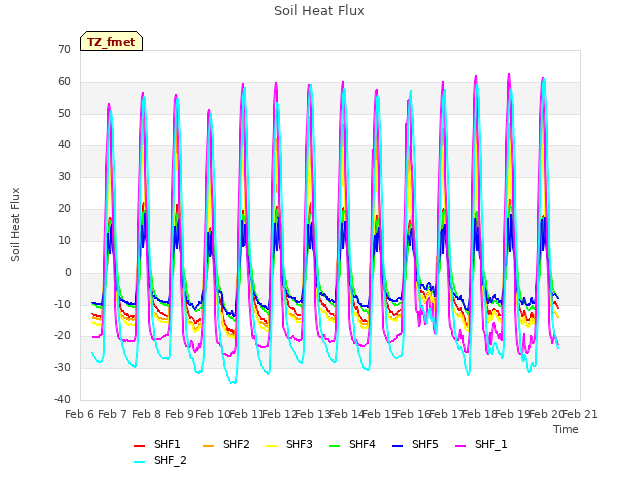Click the SHF5 legend entry
Image resolution: width=640 pixels, height=480 pixels.
coord(415,444)
